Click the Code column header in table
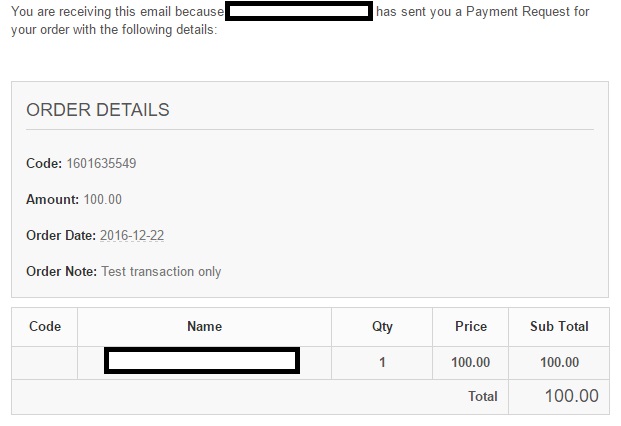621x426 pixels. [45, 326]
